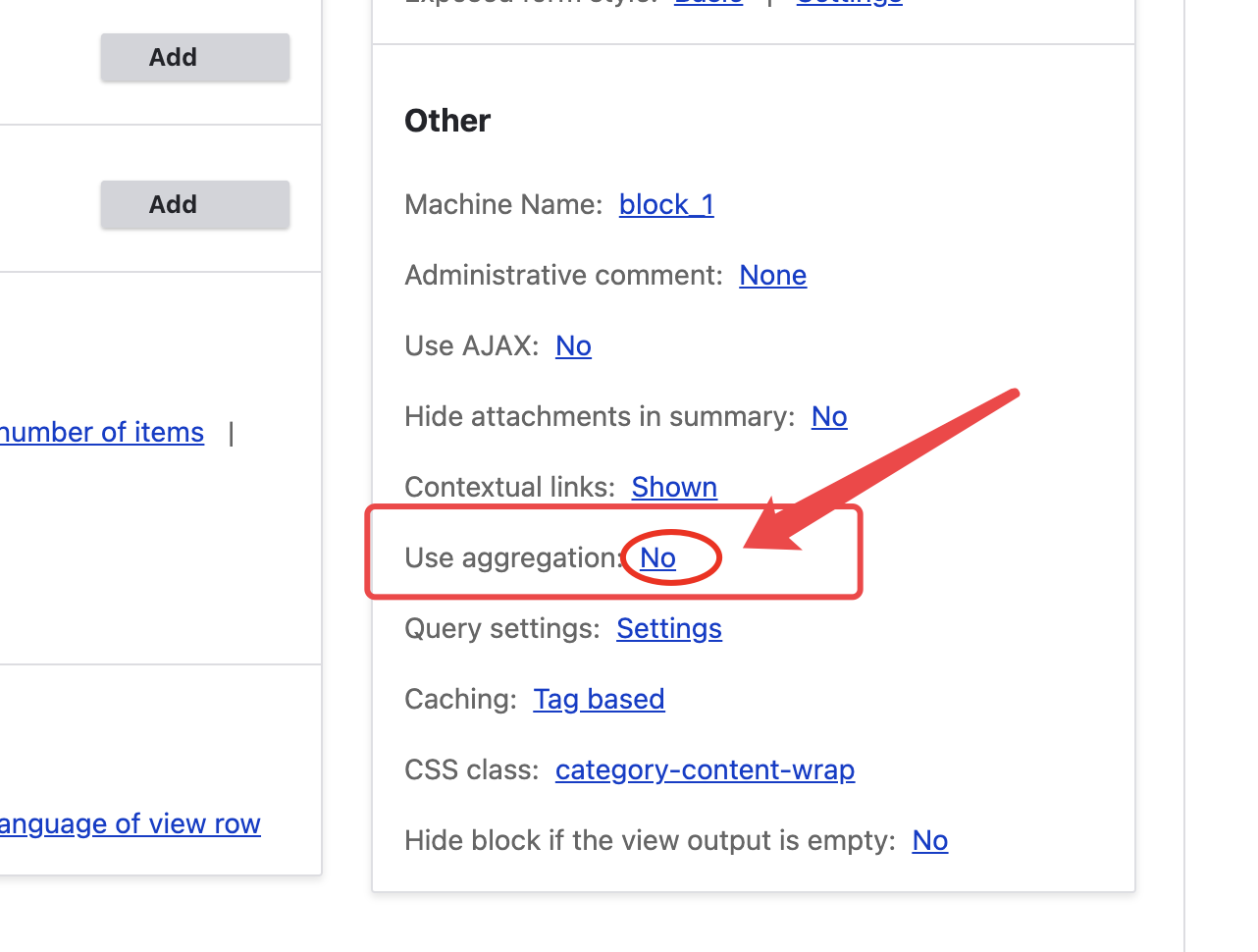Open Query settings Settings link
1258x952 pixels.
pos(669,628)
